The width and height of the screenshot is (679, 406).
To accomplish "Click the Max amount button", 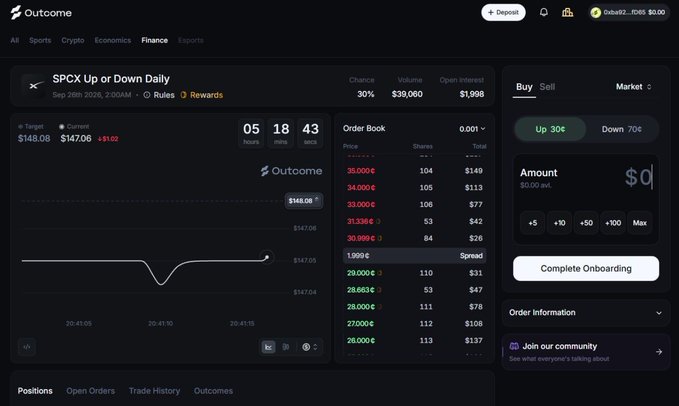I will tap(640, 223).
